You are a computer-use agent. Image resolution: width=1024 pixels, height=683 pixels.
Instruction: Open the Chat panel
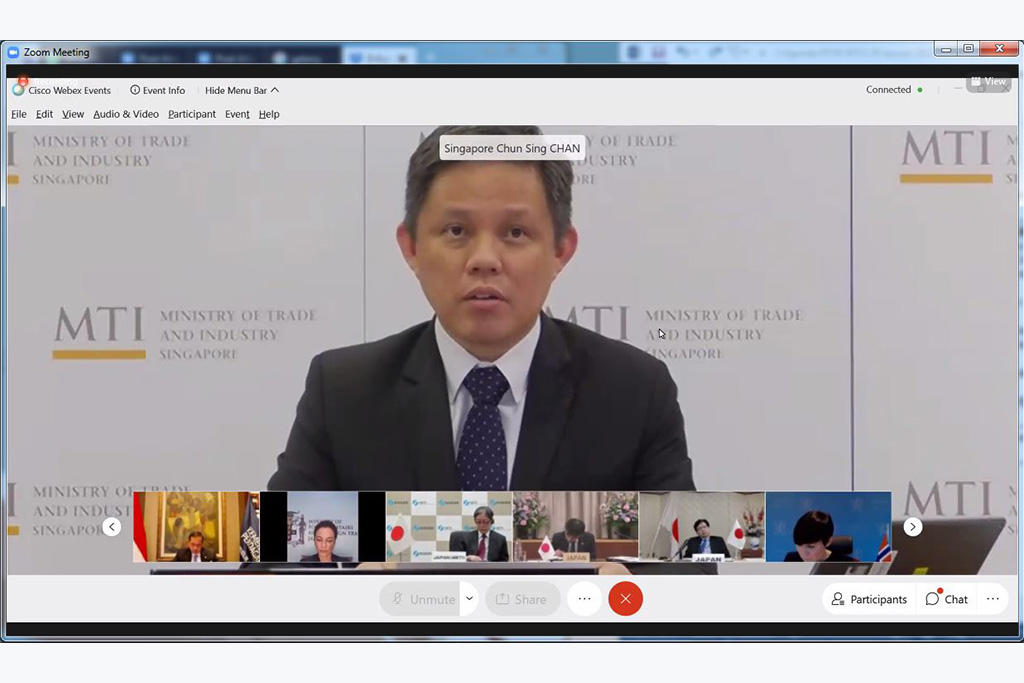tap(947, 599)
